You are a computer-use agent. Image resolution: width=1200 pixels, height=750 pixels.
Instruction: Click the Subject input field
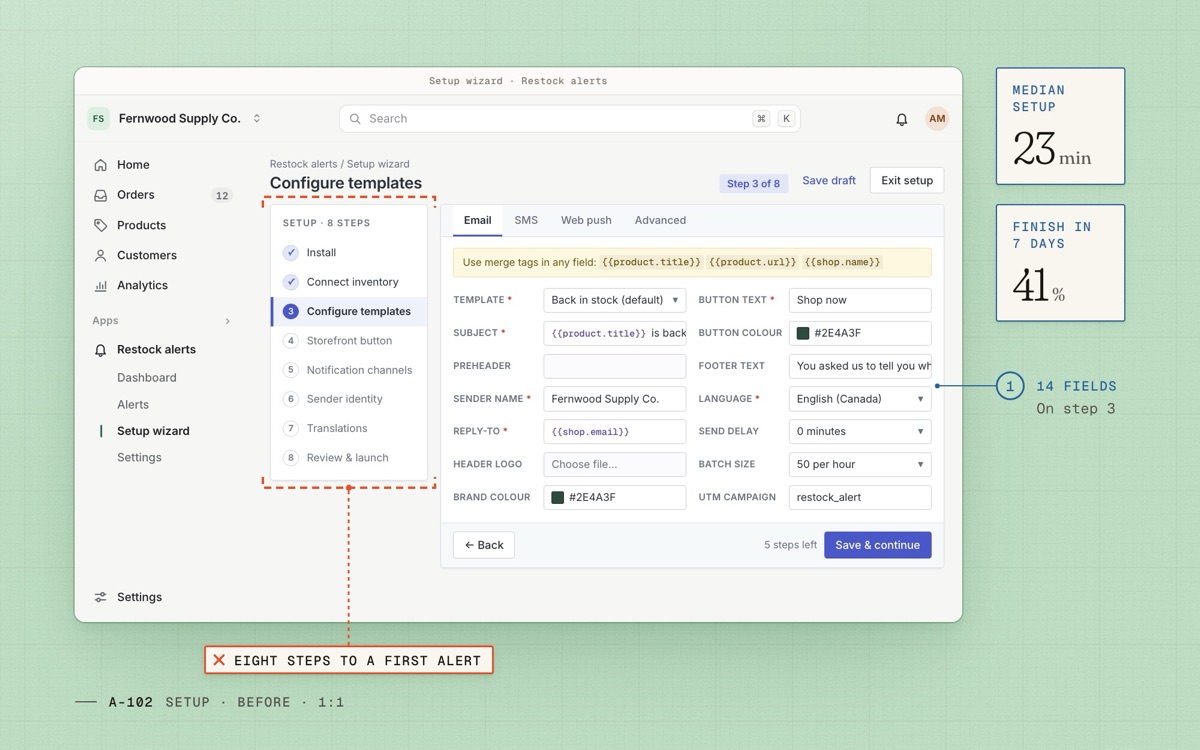click(x=615, y=333)
